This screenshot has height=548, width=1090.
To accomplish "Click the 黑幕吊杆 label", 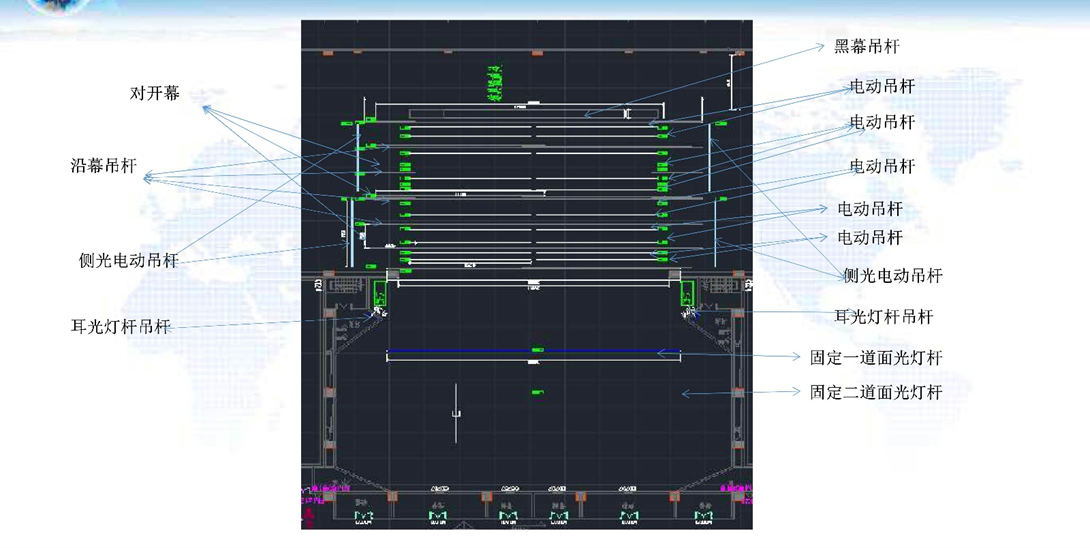I will pos(867,47).
